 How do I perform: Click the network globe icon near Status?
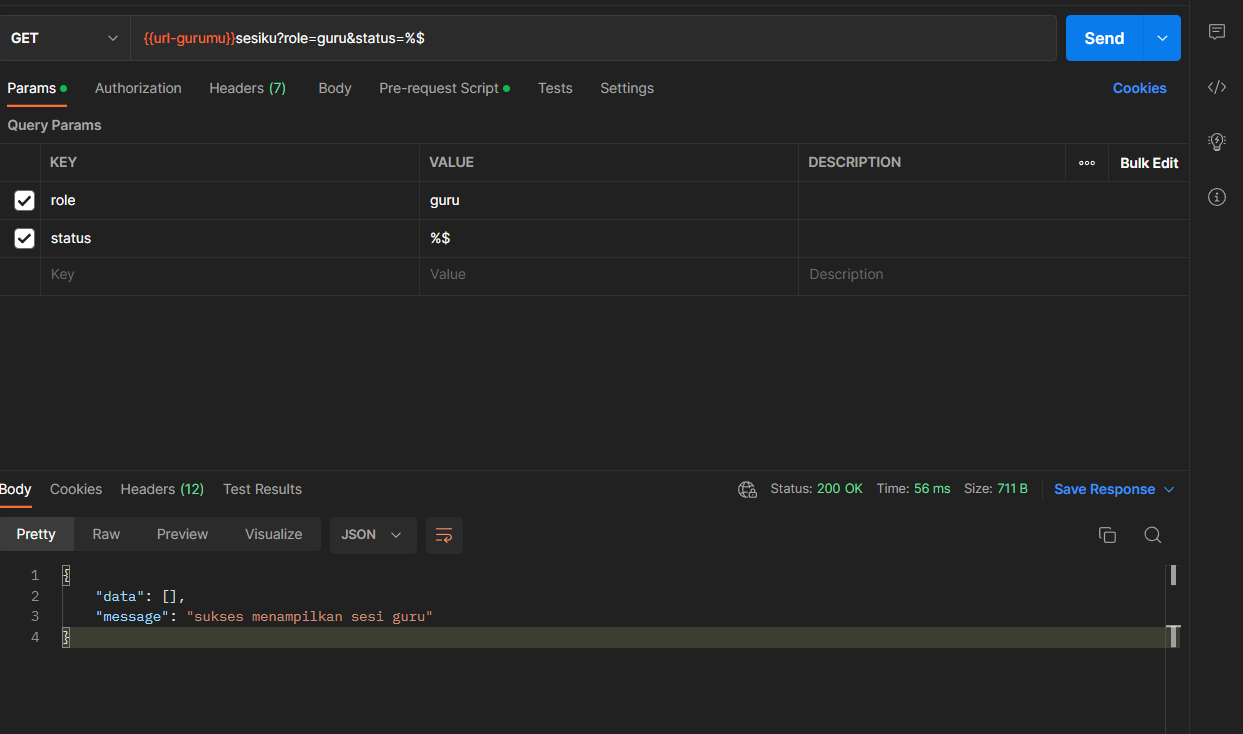coord(747,489)
